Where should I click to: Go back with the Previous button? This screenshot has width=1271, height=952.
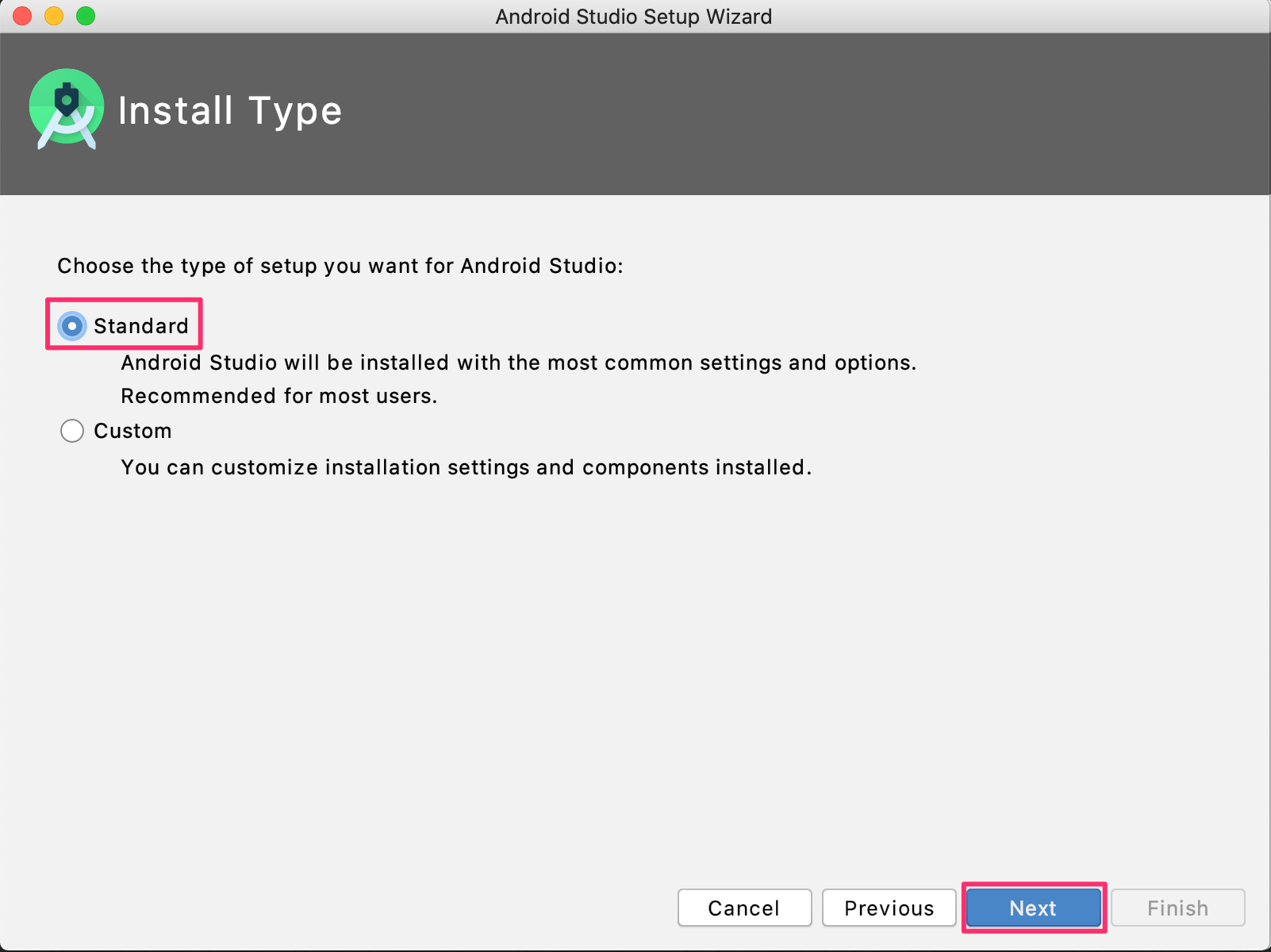click(889, 908)
